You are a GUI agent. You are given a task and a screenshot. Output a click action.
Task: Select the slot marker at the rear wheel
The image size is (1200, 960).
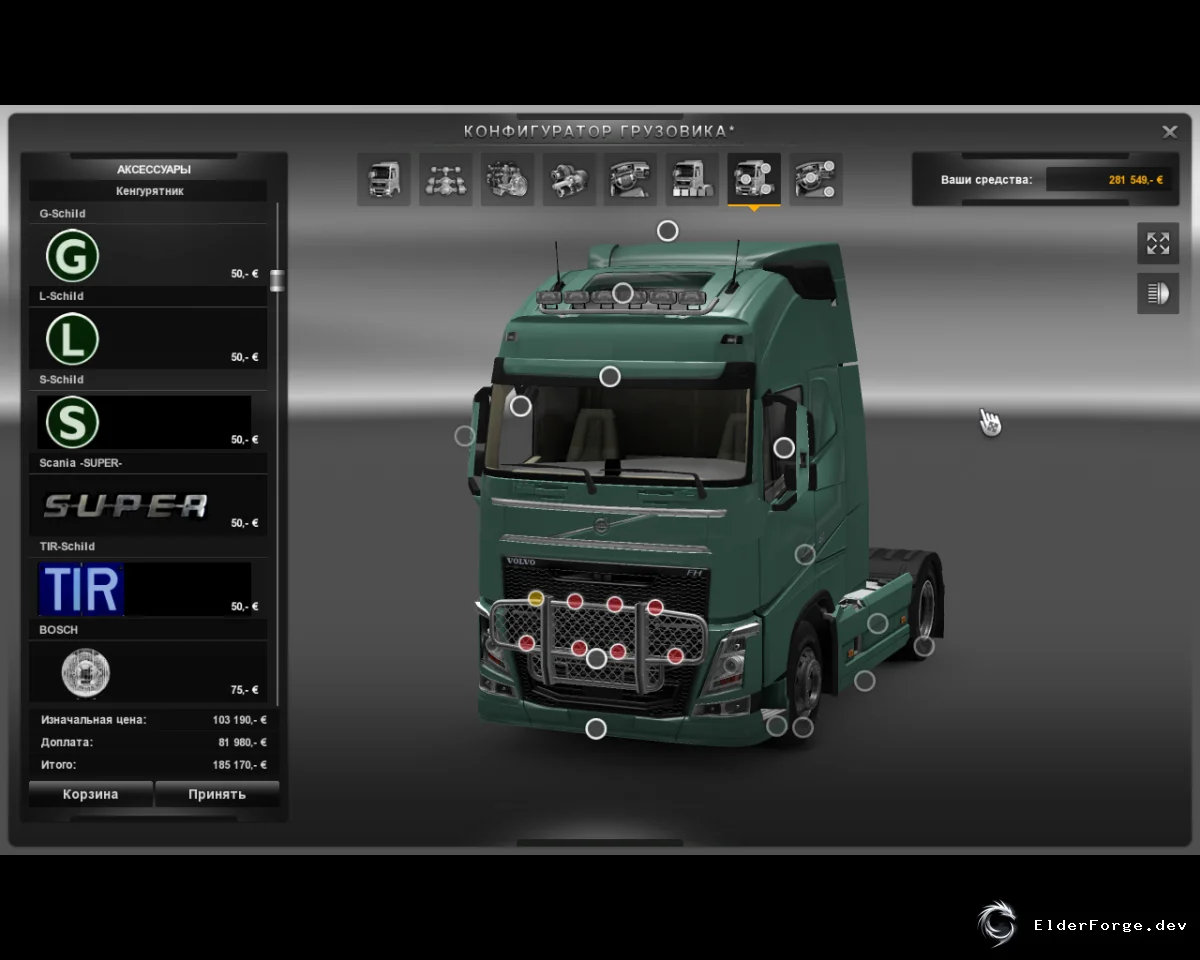coord(924,646)
